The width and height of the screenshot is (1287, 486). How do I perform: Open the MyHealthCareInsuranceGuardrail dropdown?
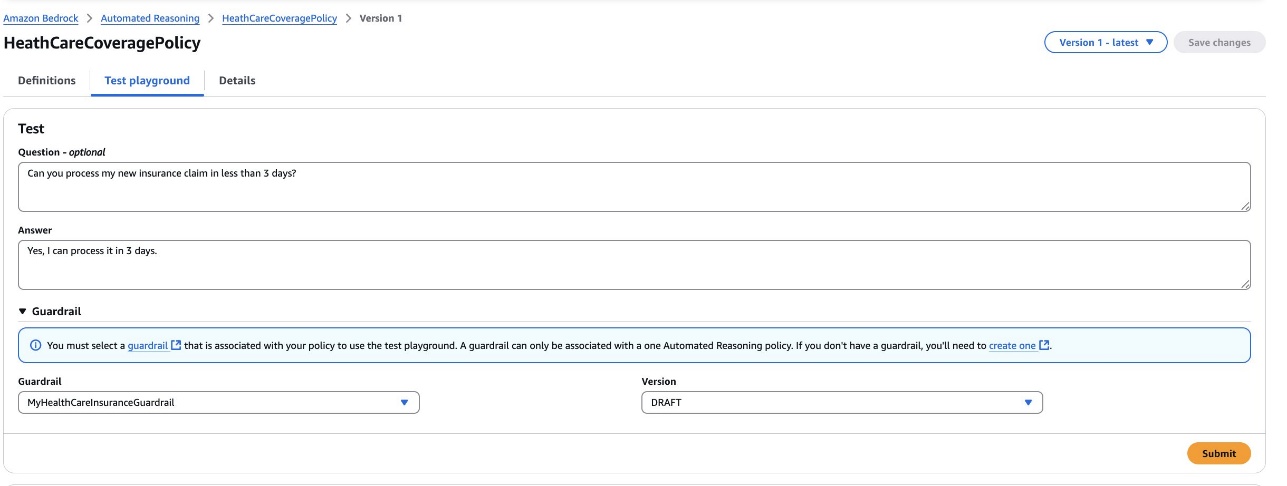click(219, 402)
